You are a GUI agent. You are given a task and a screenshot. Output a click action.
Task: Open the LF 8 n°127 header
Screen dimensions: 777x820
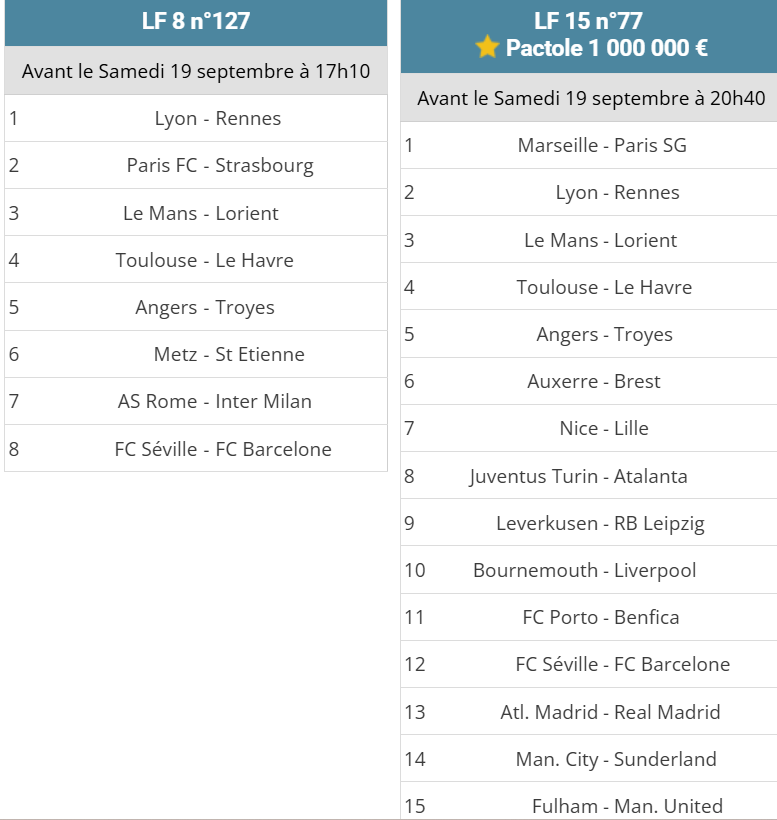(x=196, y=22)
